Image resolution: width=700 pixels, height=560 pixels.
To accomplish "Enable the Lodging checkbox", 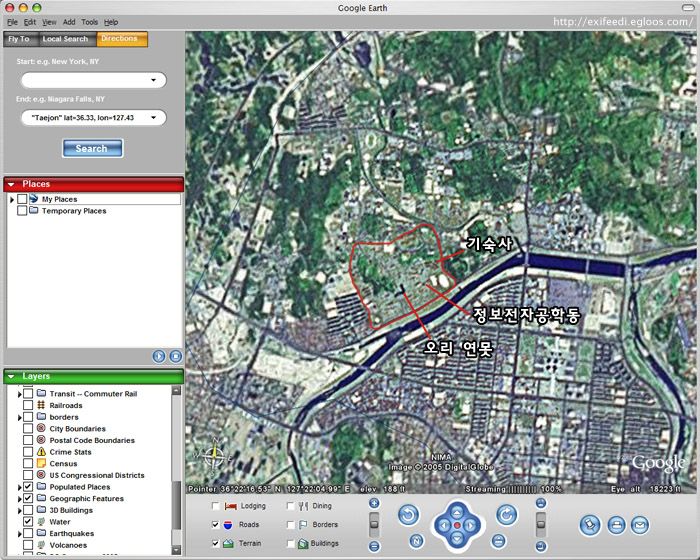I will click(216, 506).
